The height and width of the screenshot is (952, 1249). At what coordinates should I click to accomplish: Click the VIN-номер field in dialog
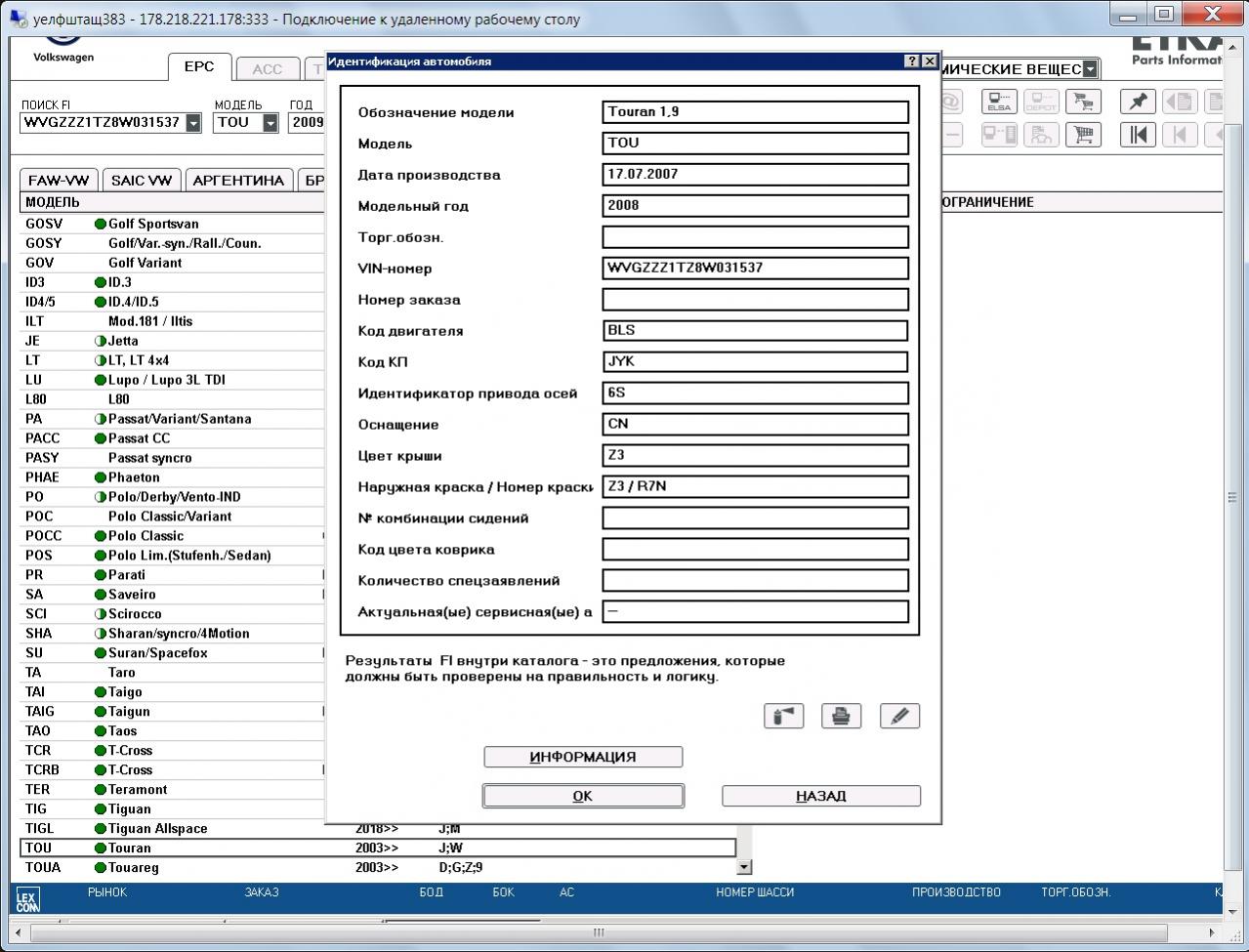(x=756, y=269)
